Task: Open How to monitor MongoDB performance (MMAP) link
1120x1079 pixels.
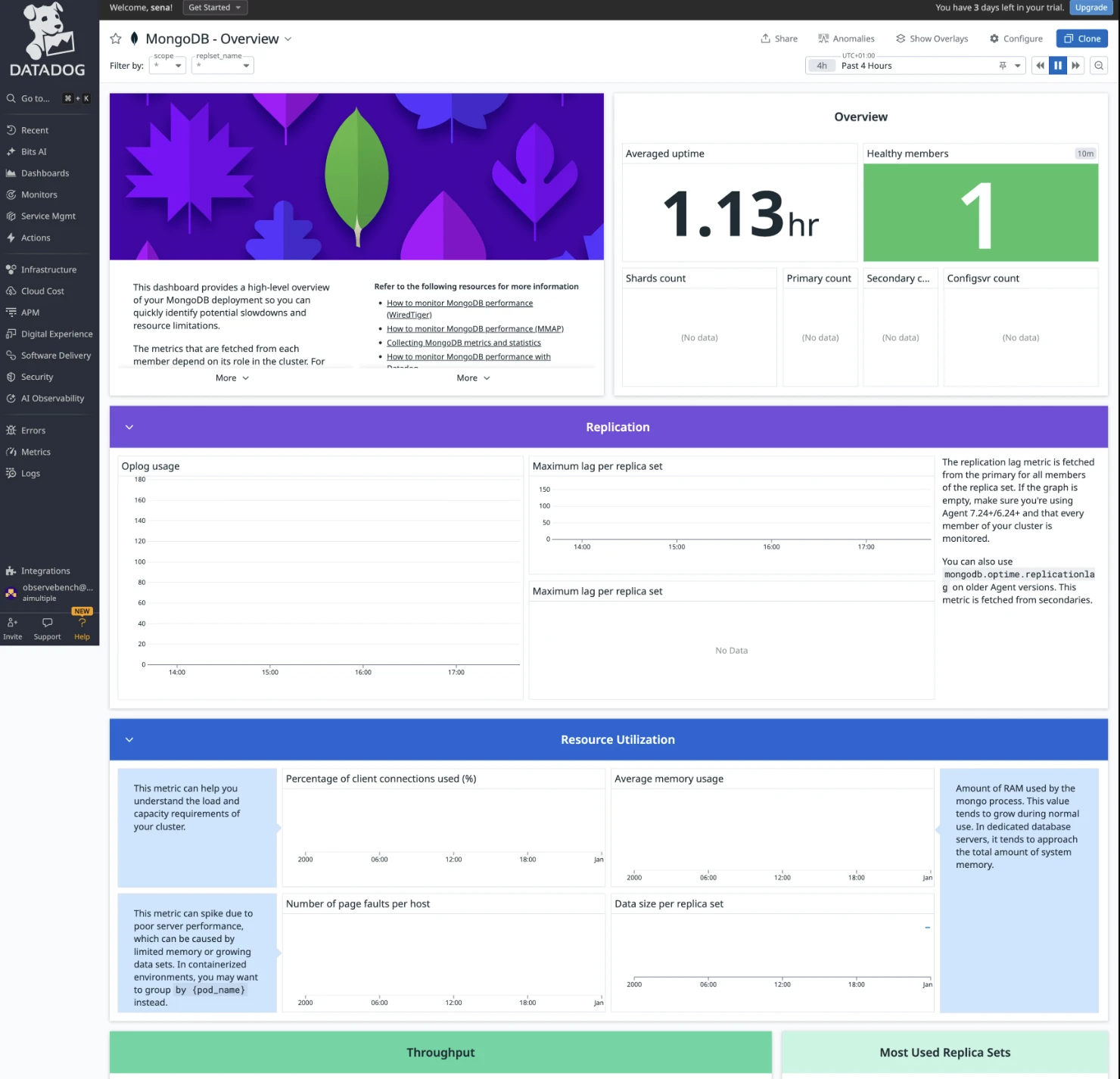Action: pyautogui.click(x=475, y=329)
